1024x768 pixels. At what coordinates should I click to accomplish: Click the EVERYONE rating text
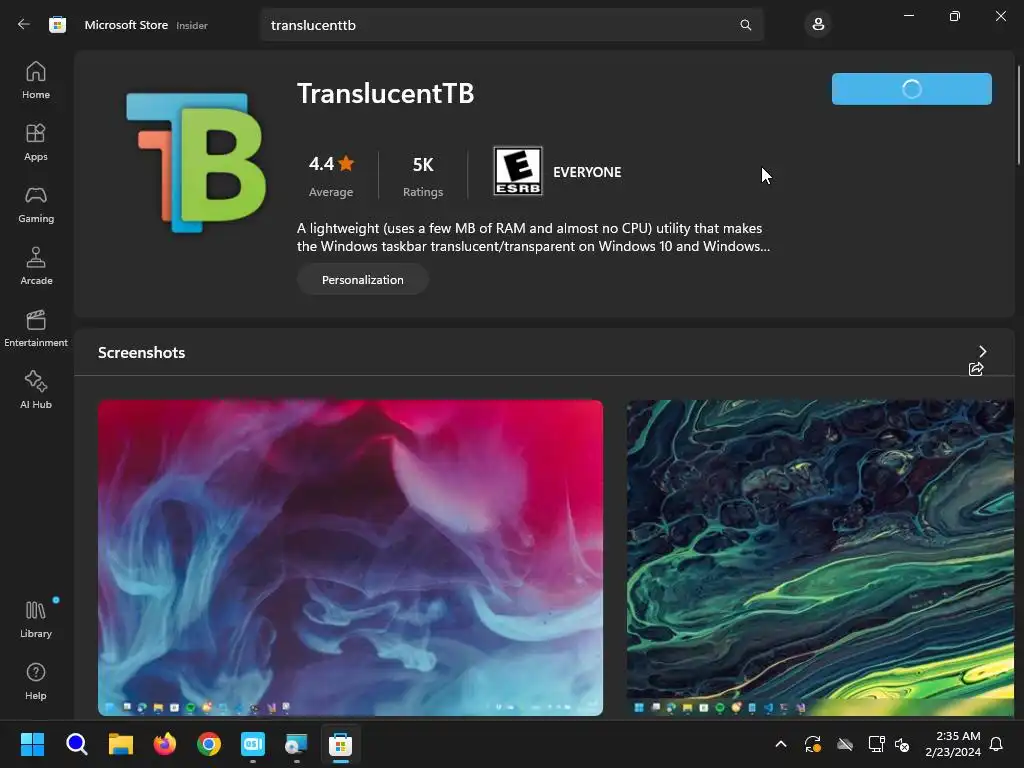[x=587, y=172]
